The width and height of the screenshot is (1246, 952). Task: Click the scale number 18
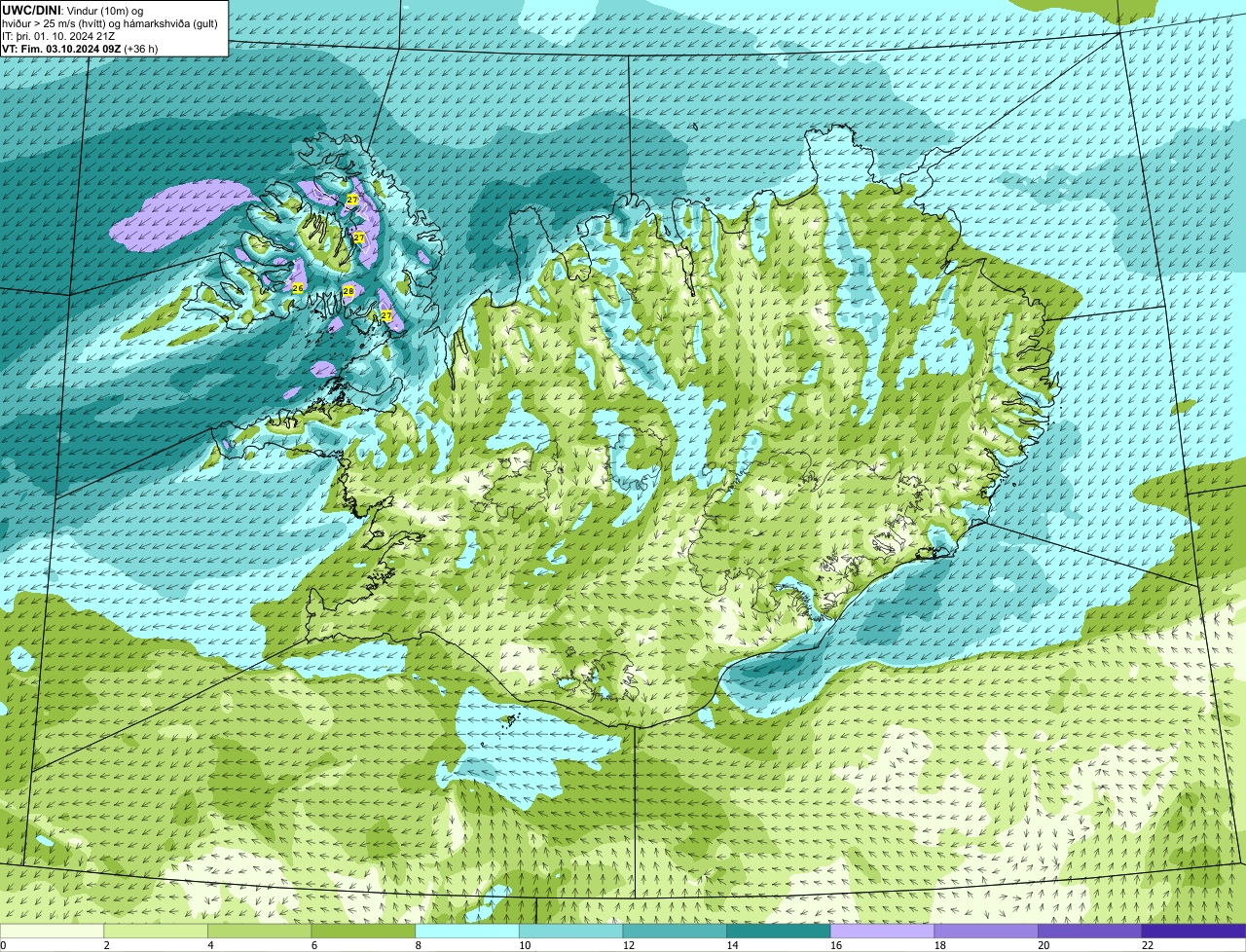[939, 945]
